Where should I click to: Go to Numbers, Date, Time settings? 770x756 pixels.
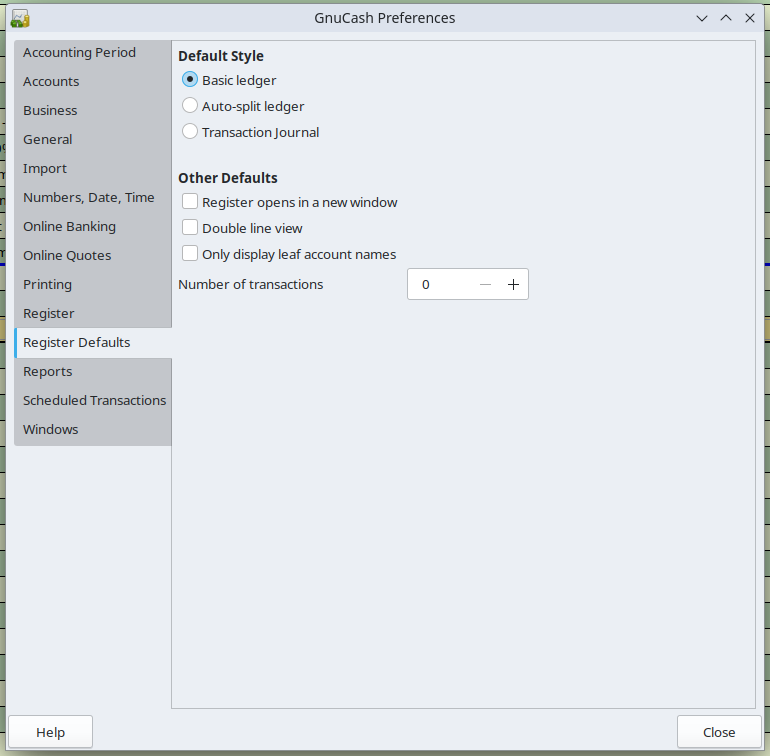point(88,197)
